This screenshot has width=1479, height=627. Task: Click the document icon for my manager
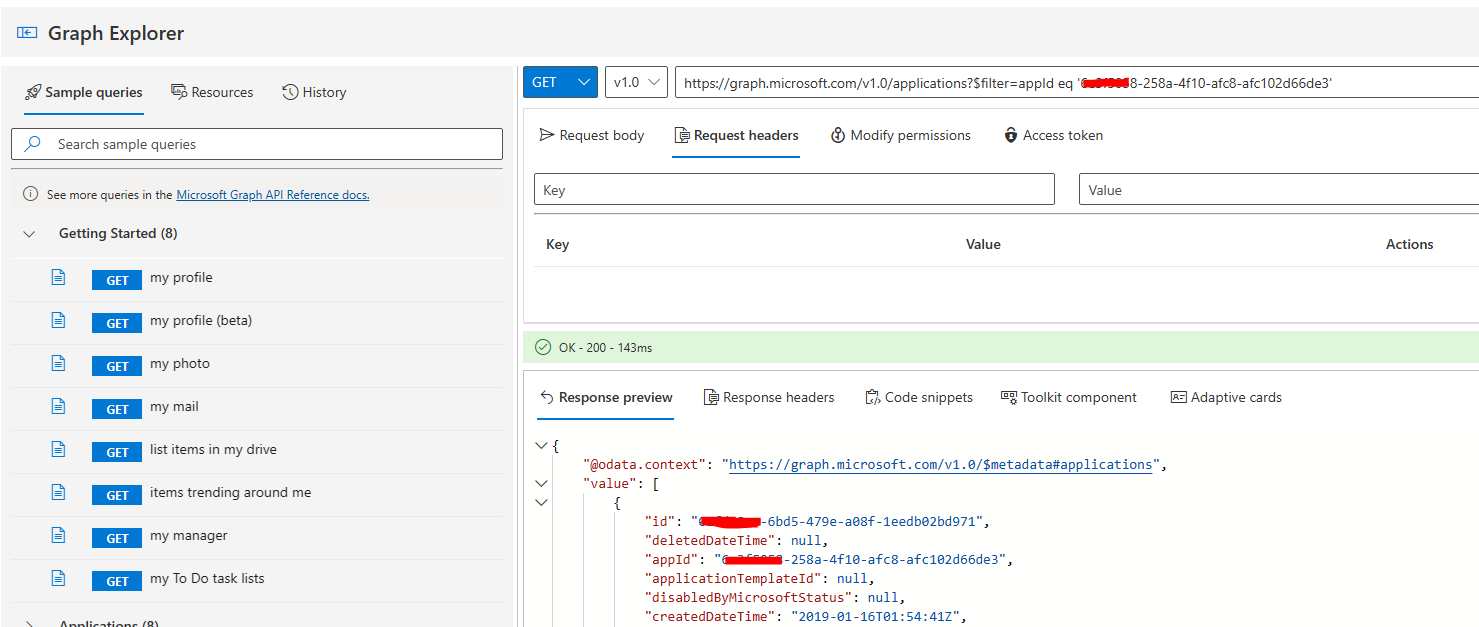(58, 536)
